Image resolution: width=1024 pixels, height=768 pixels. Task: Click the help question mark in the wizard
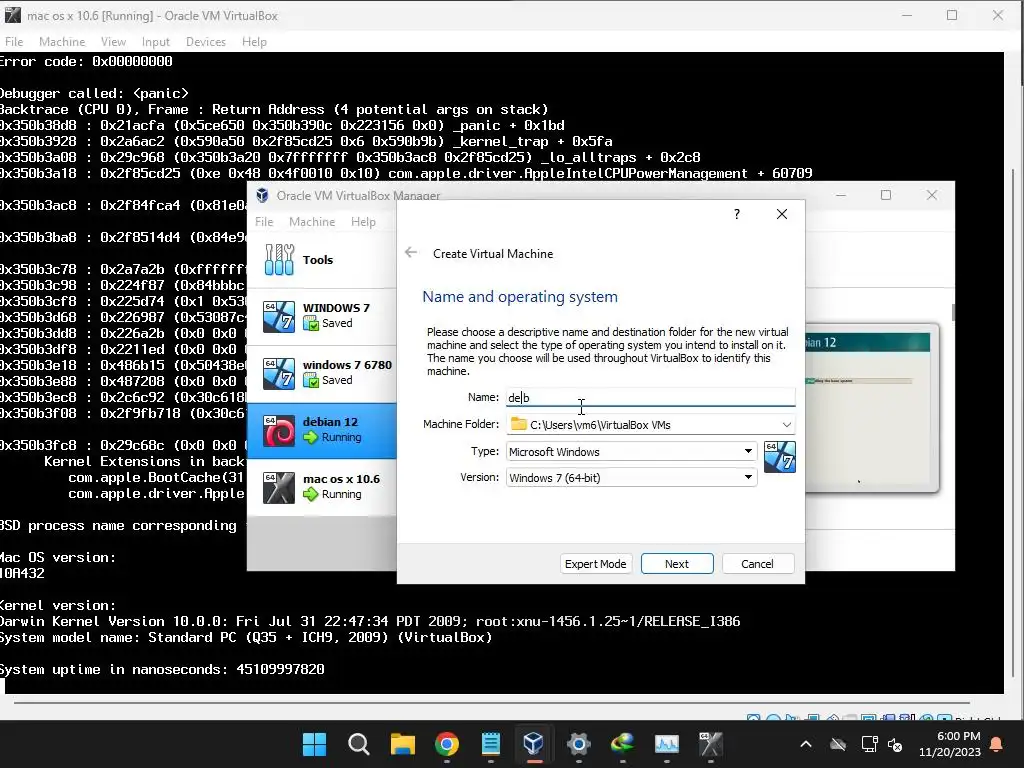(x=737, y=214)
